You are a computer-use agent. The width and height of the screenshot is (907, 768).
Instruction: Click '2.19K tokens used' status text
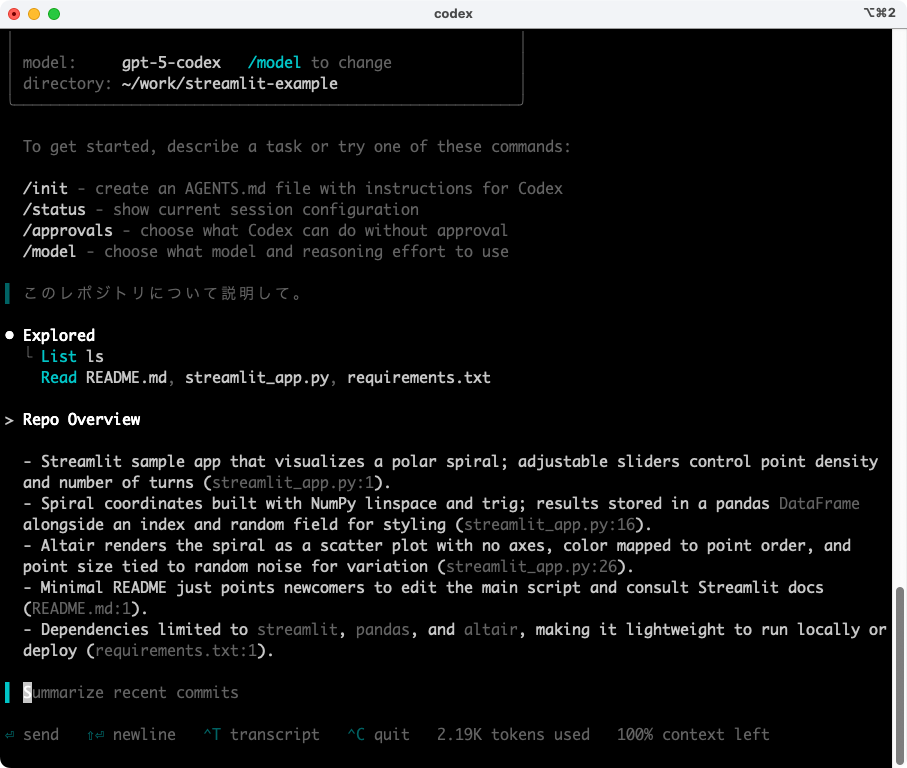point(513,735)
